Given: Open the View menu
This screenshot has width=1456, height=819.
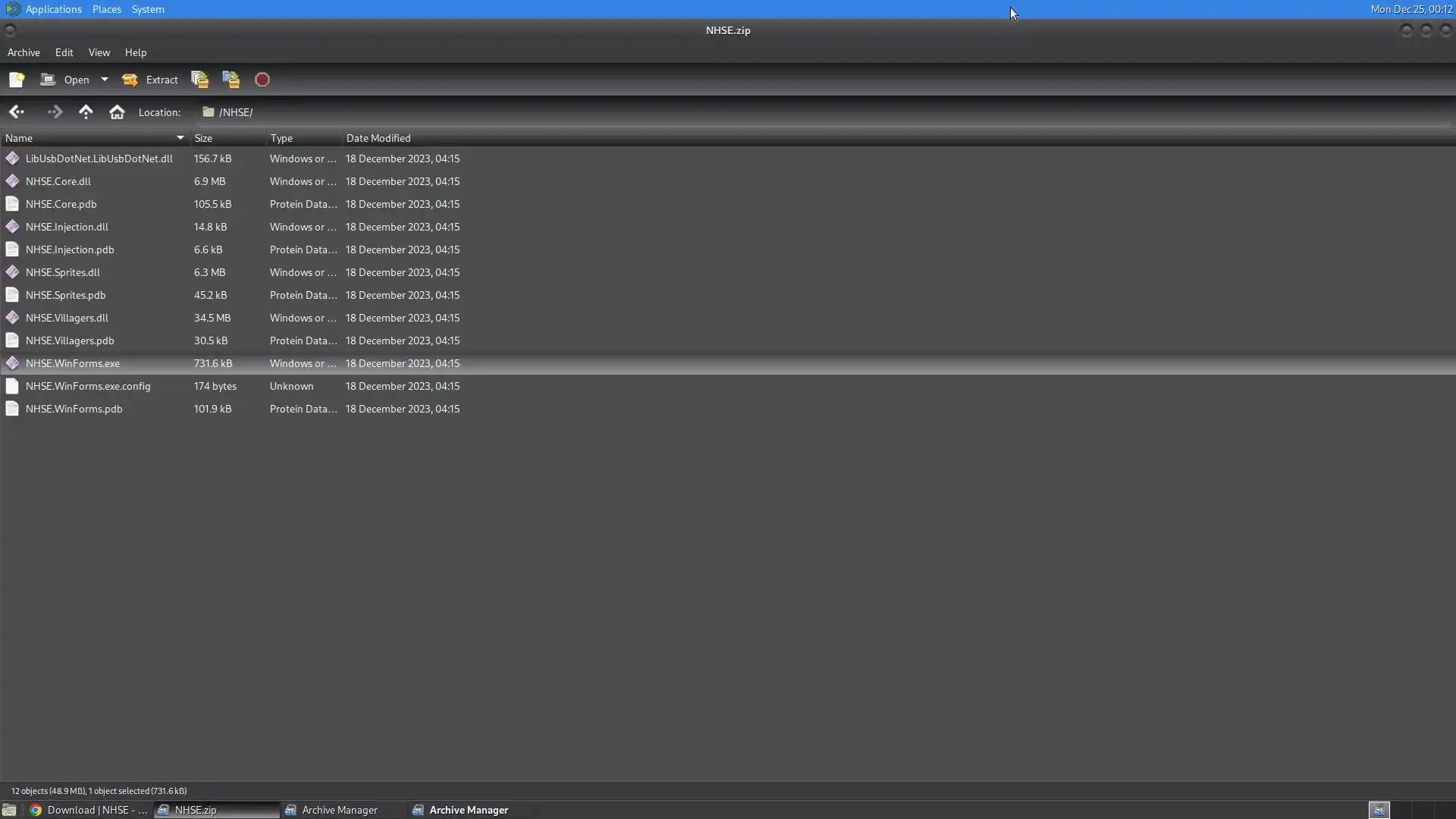Looking at the screenshot, I should (99, 52).
